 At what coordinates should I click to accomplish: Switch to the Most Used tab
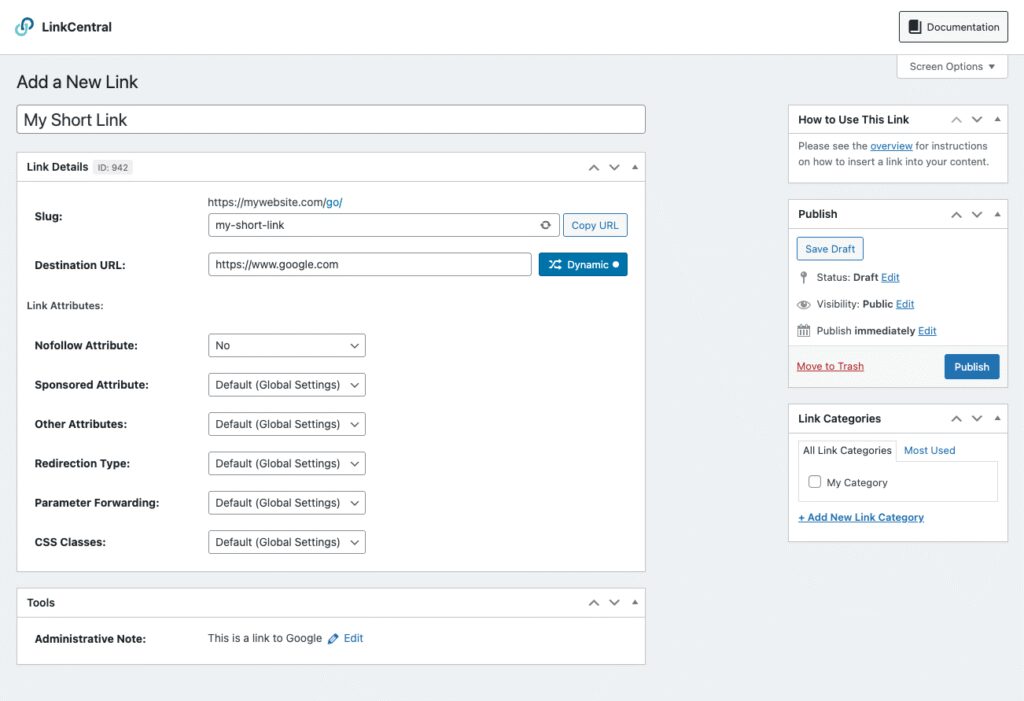[929, 451]
